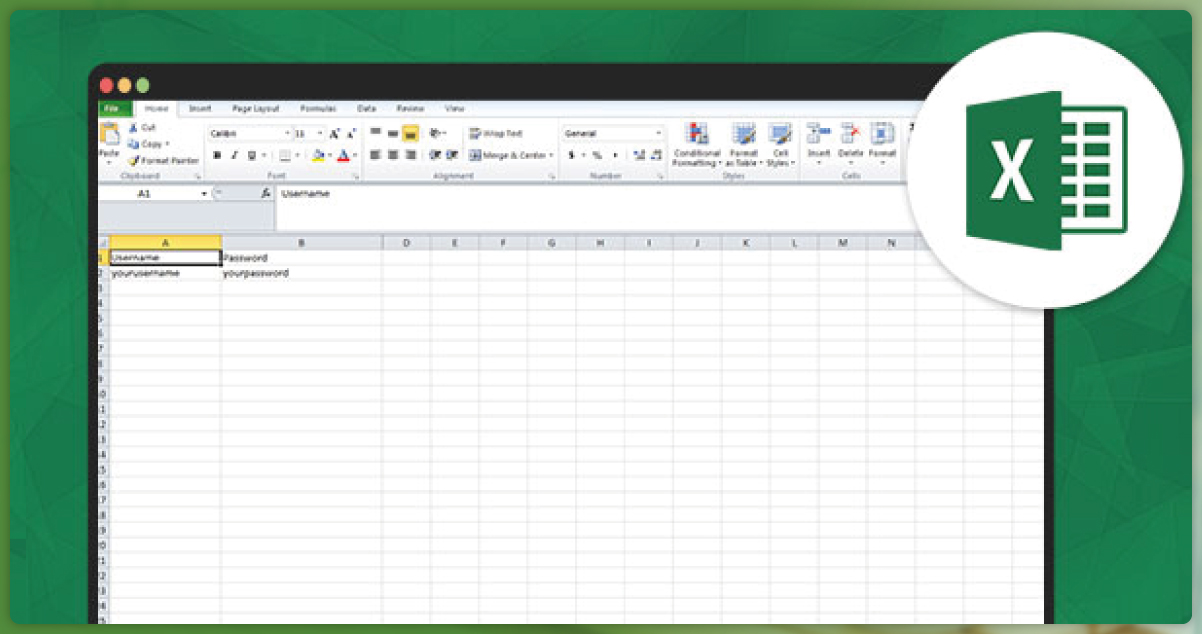Open the Calibri font name dropdown

(x=287, y=133)
